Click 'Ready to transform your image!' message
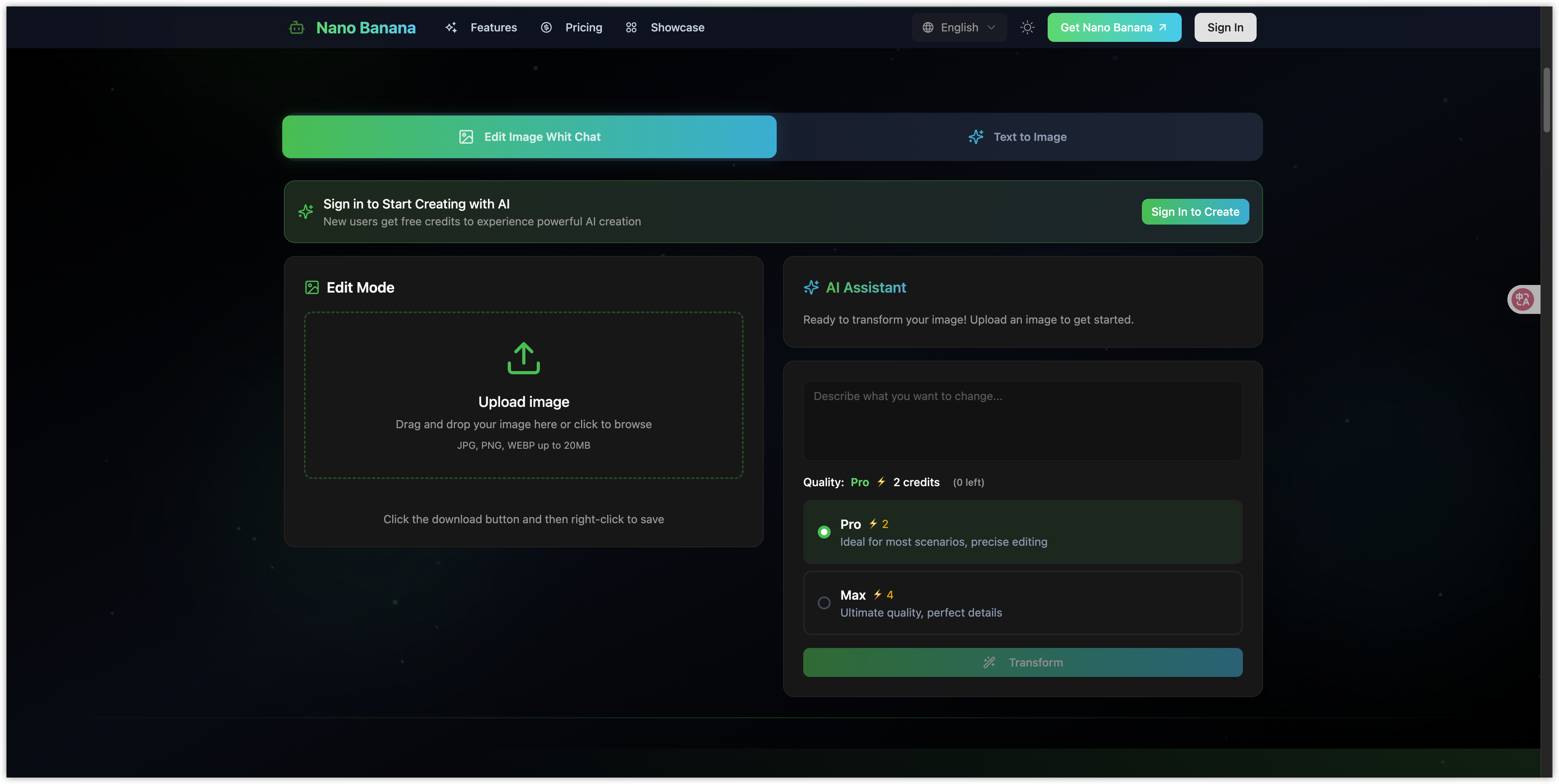 968,320
